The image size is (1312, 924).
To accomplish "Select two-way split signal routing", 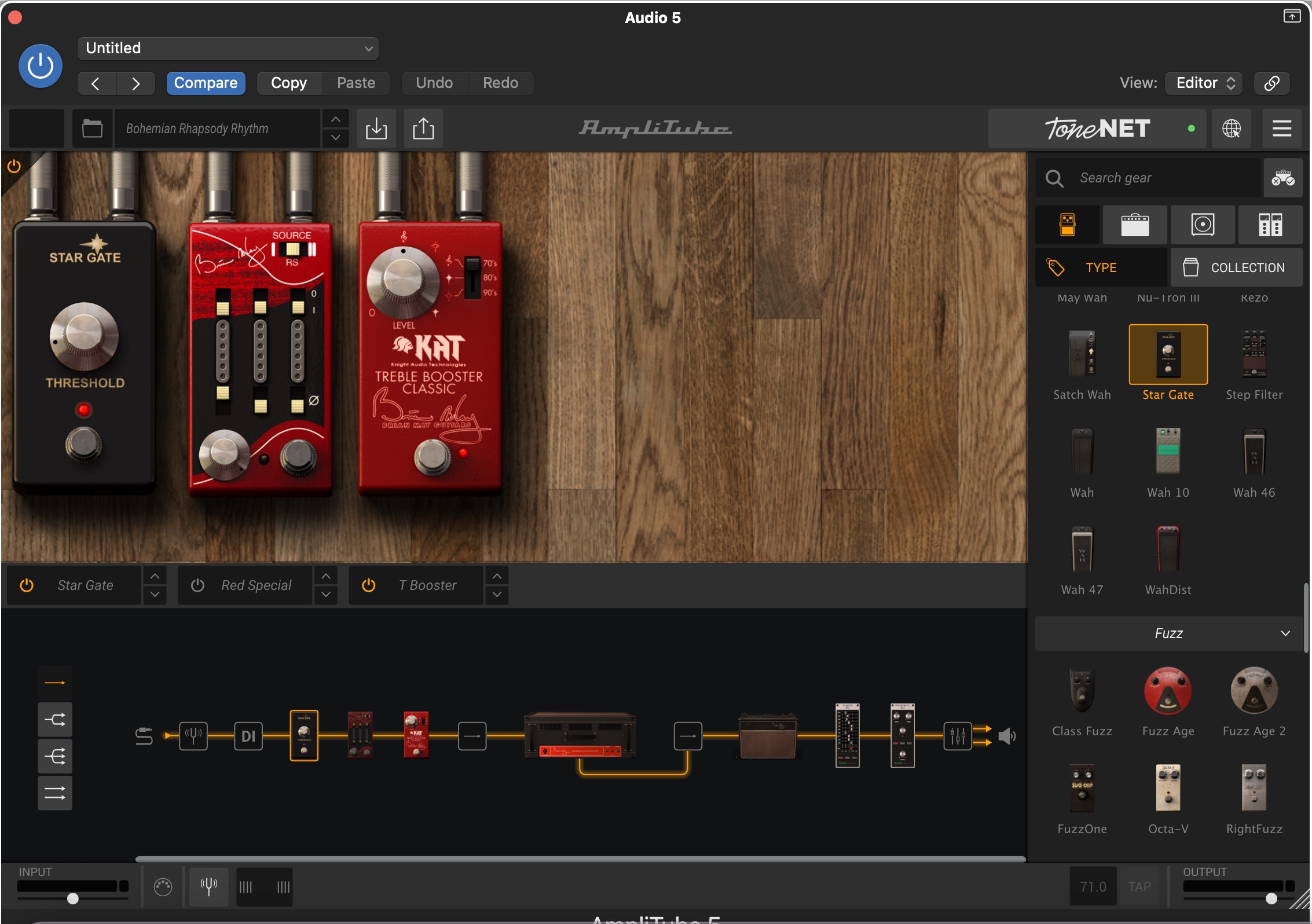I will coord(55,720).
